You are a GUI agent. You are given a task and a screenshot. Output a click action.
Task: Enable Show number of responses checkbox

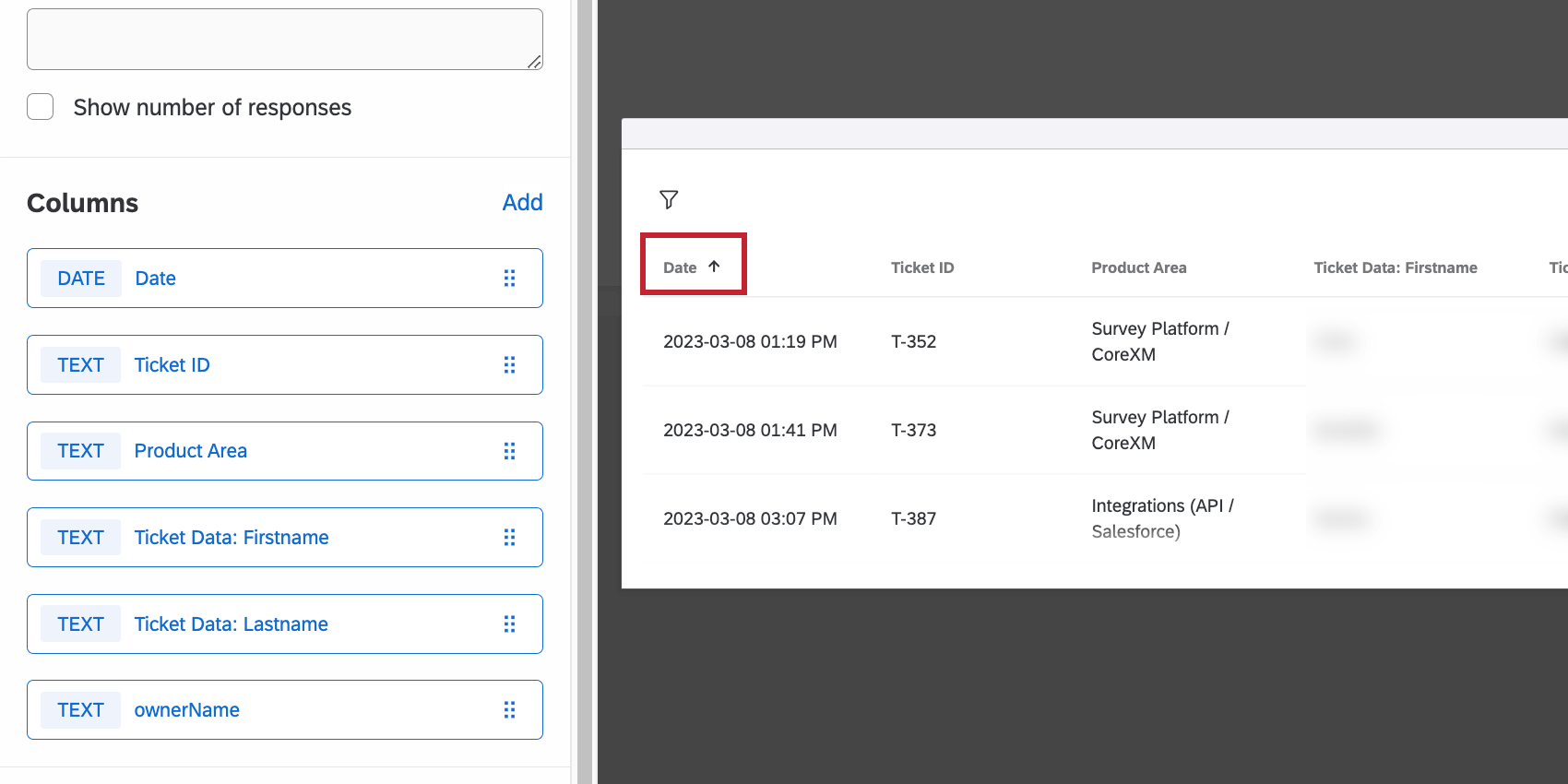(x=41, y=107)
